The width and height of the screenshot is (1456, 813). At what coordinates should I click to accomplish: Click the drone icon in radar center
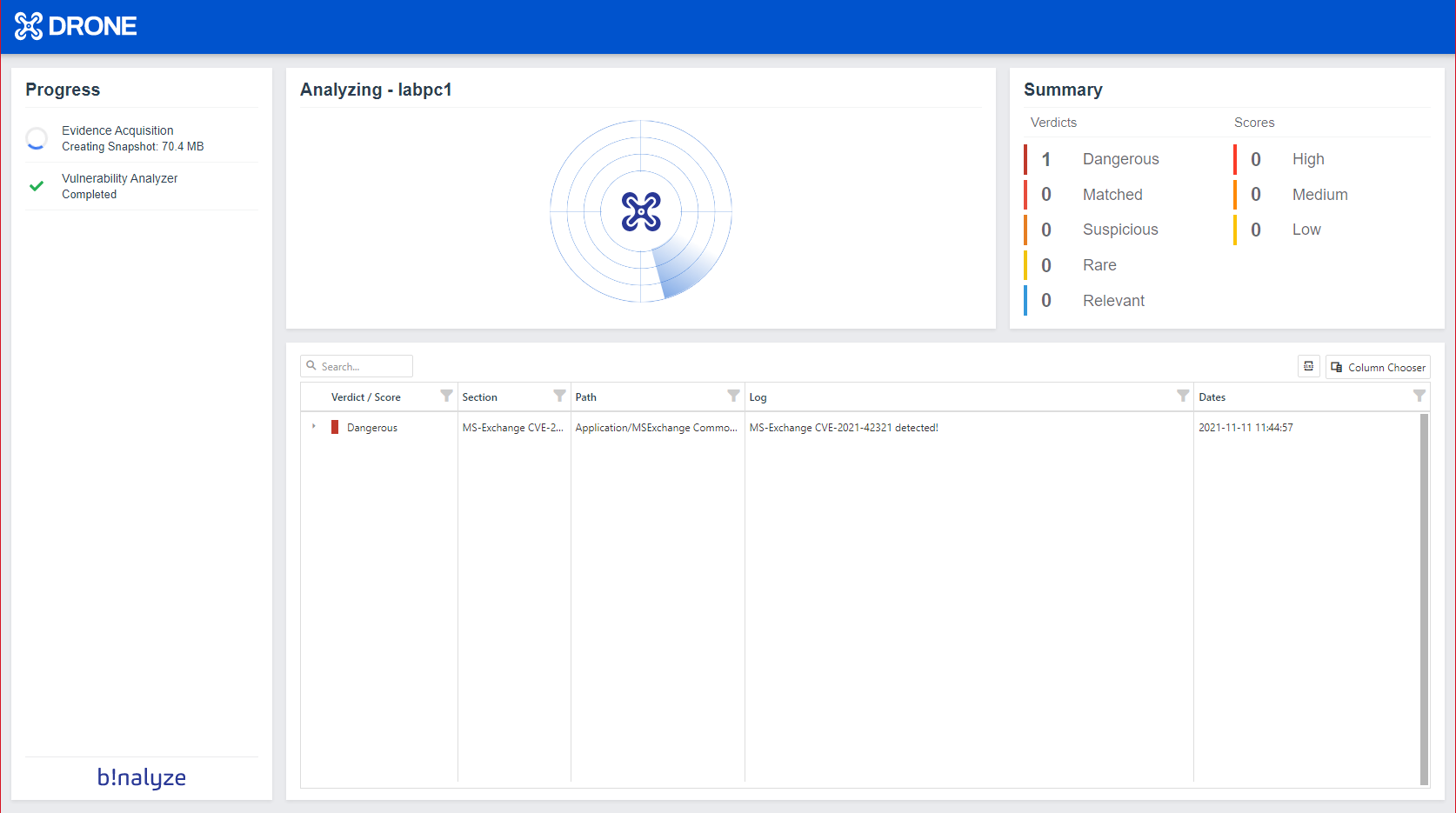tap(641, 212)
